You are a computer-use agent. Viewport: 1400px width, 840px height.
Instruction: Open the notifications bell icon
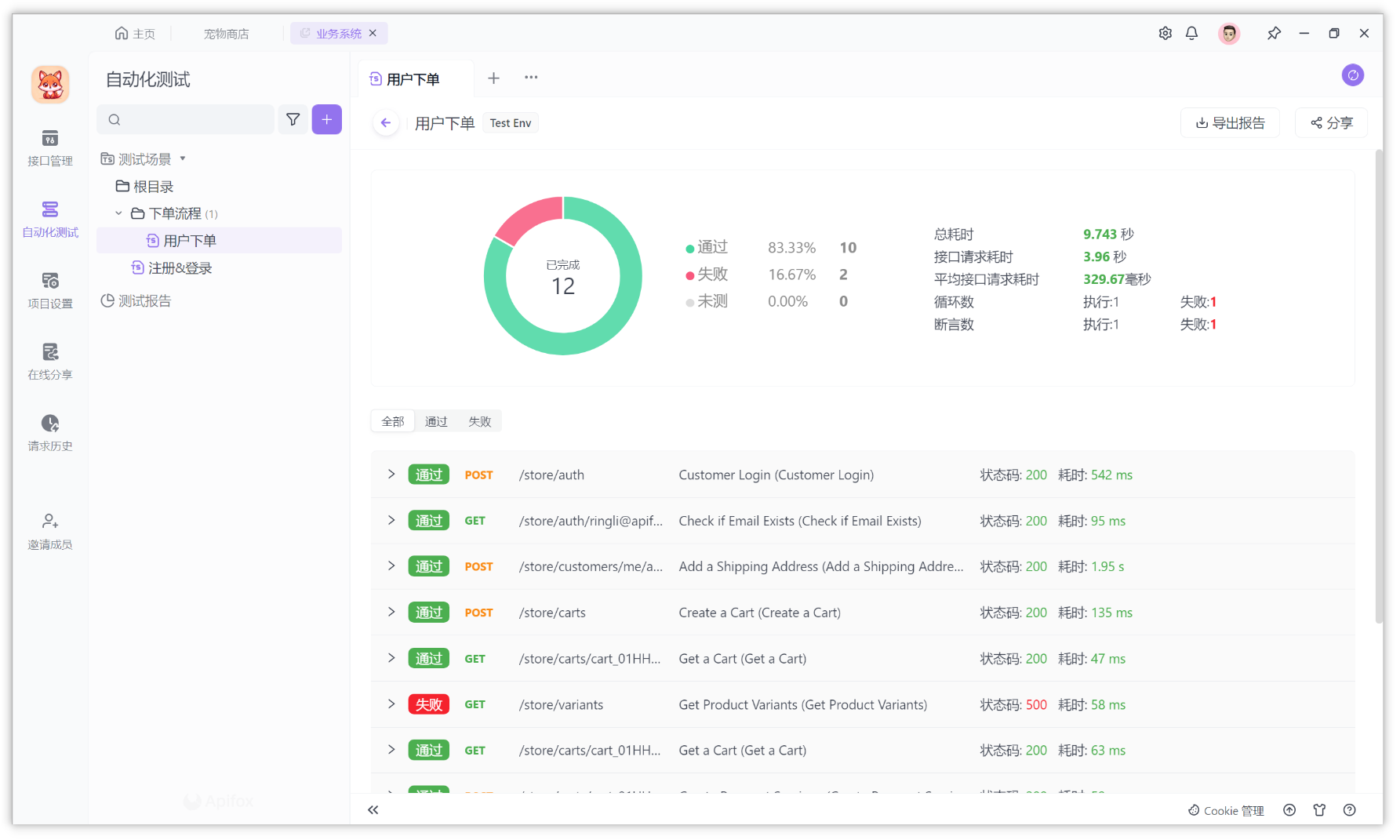1191,33
